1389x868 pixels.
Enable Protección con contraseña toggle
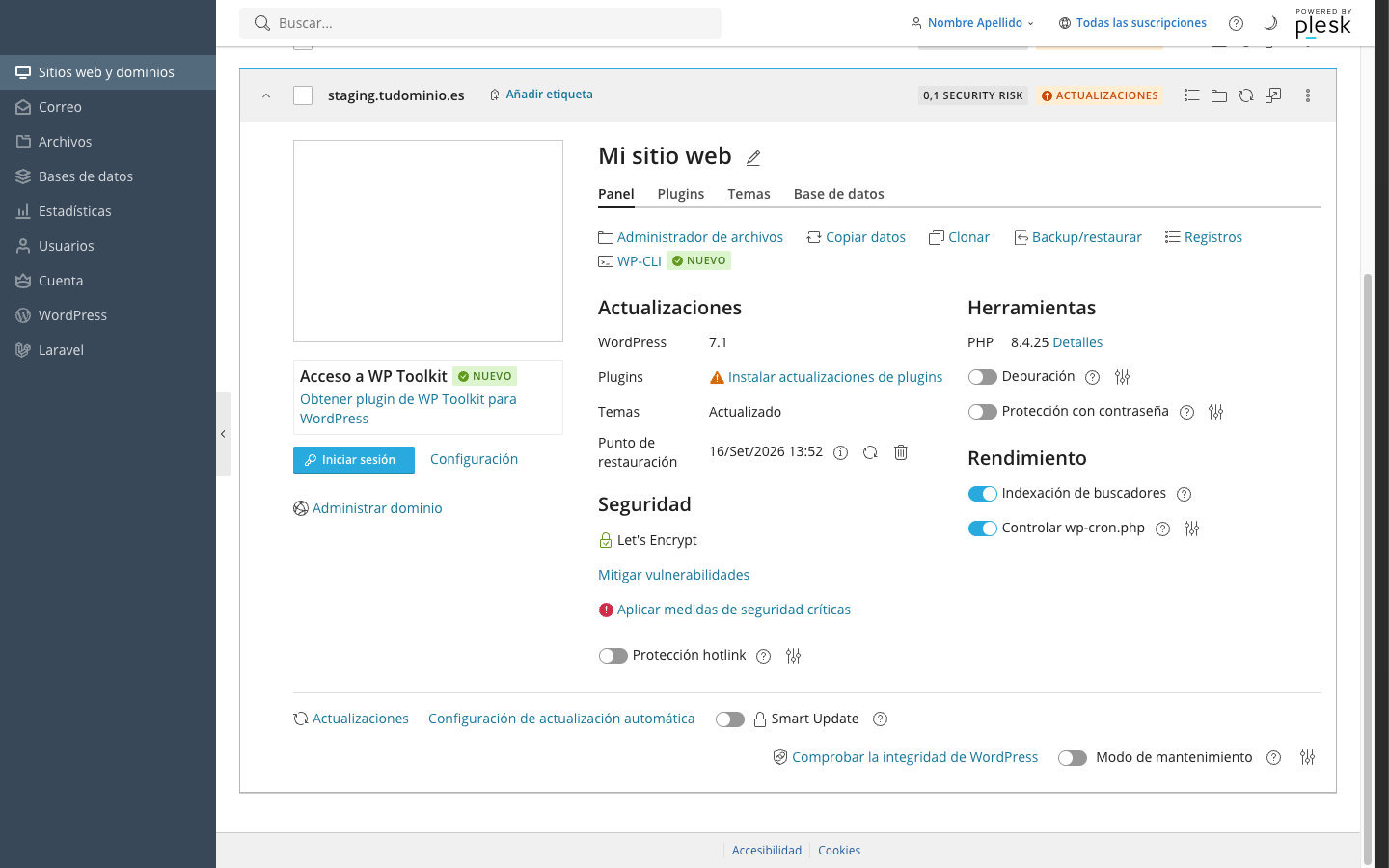point(982,412)
